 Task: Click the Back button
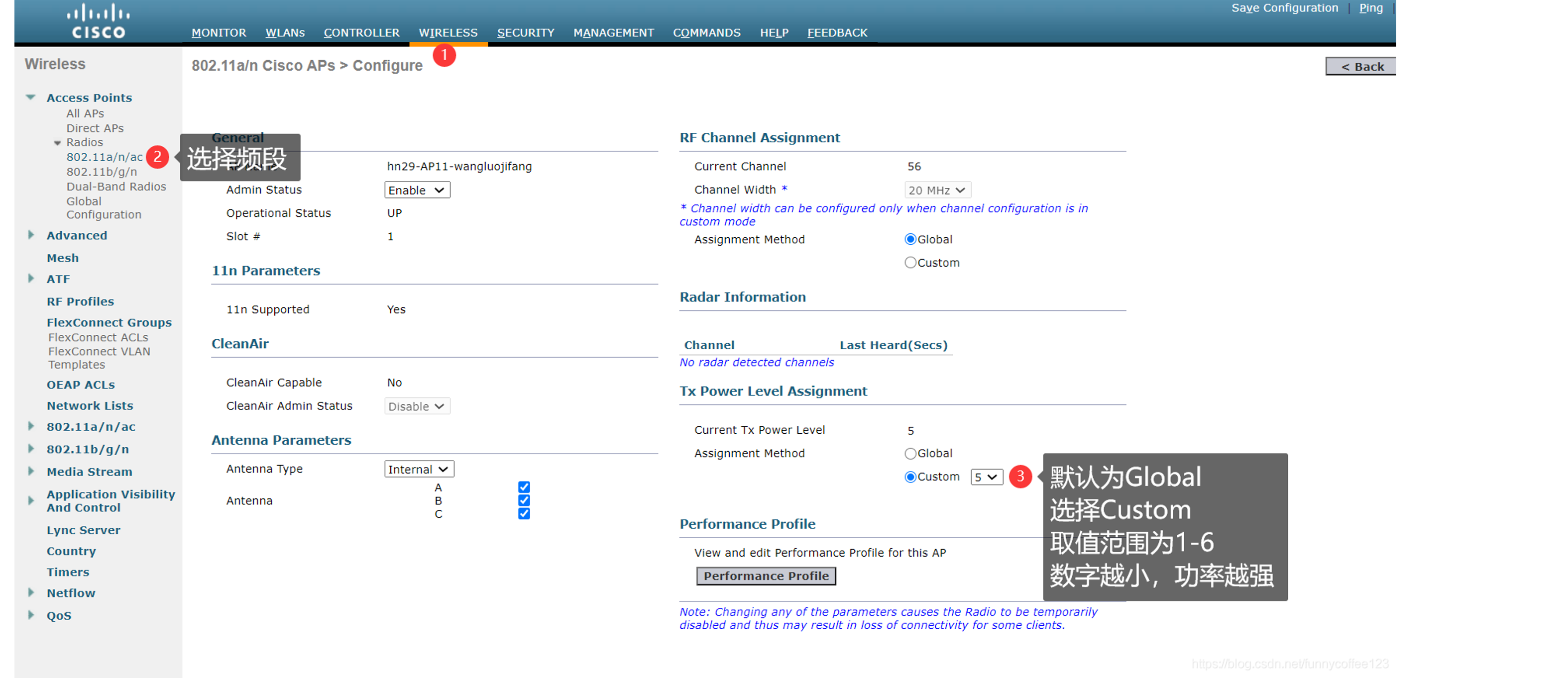coord(1360,66)
